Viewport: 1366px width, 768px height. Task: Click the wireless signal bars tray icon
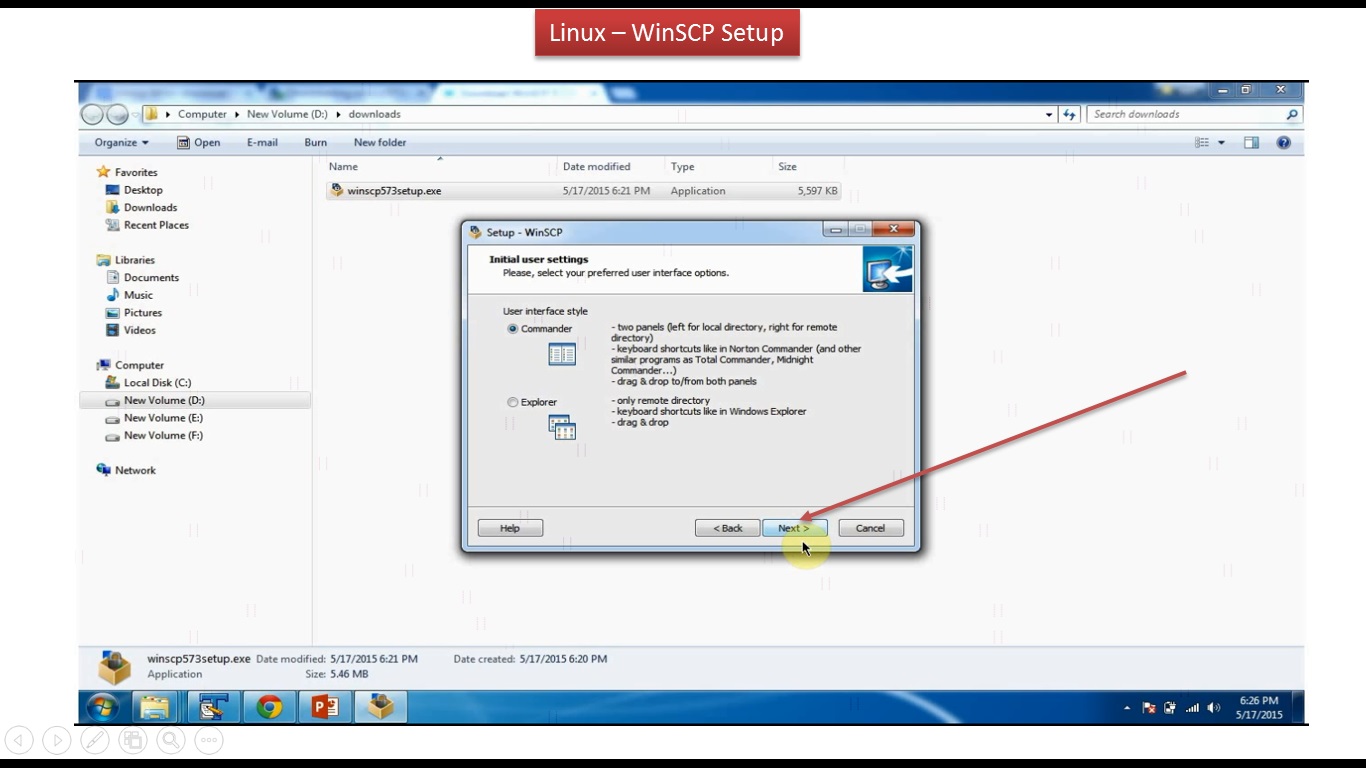1192,708
